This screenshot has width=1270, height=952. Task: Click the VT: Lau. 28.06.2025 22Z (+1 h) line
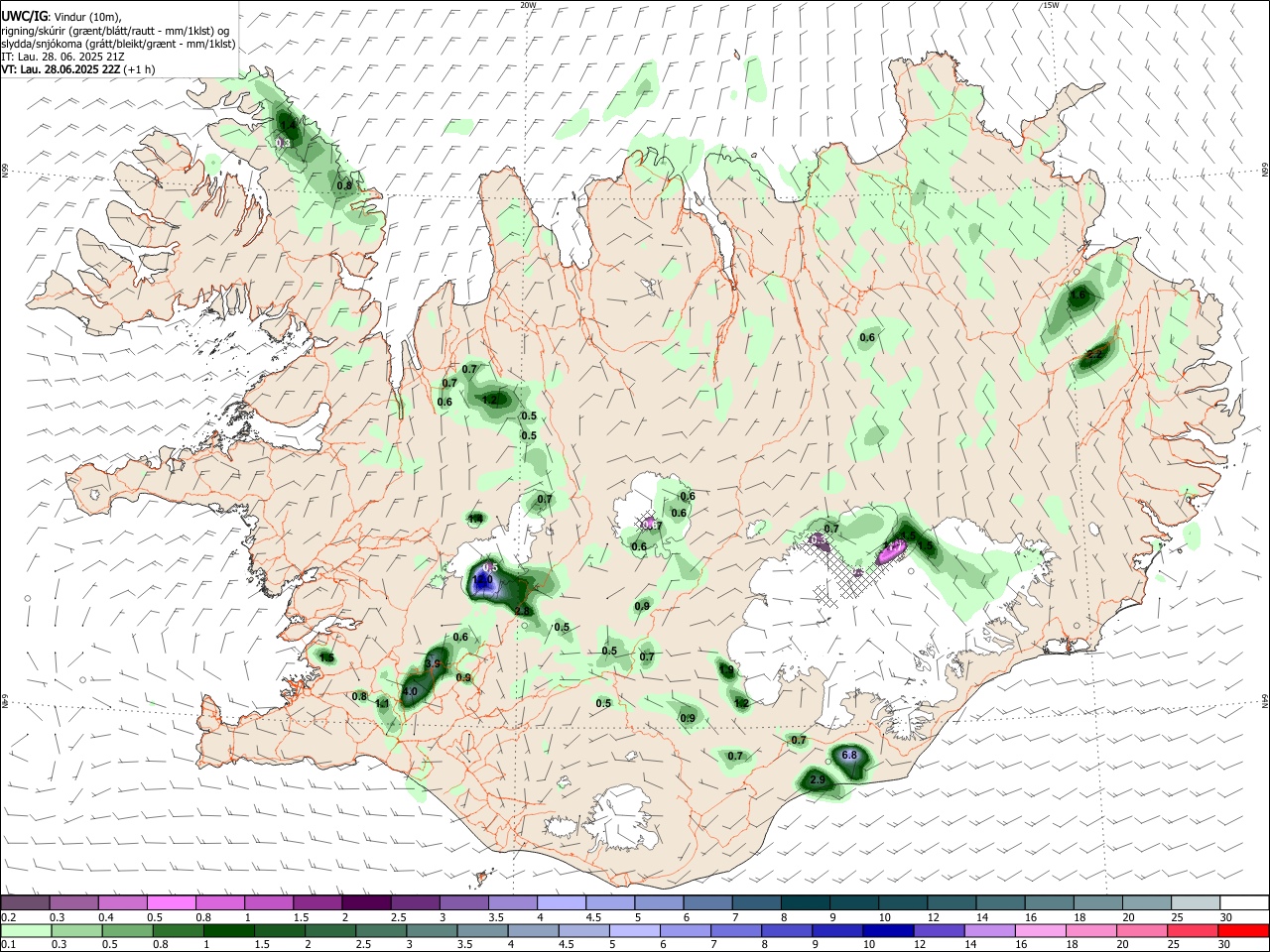click(78, 69)
